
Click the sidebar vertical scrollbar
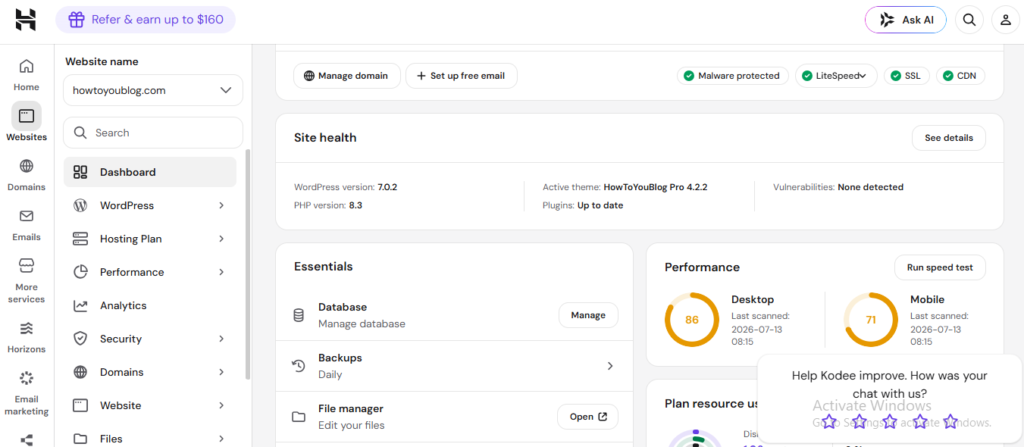tap(247, 265)
